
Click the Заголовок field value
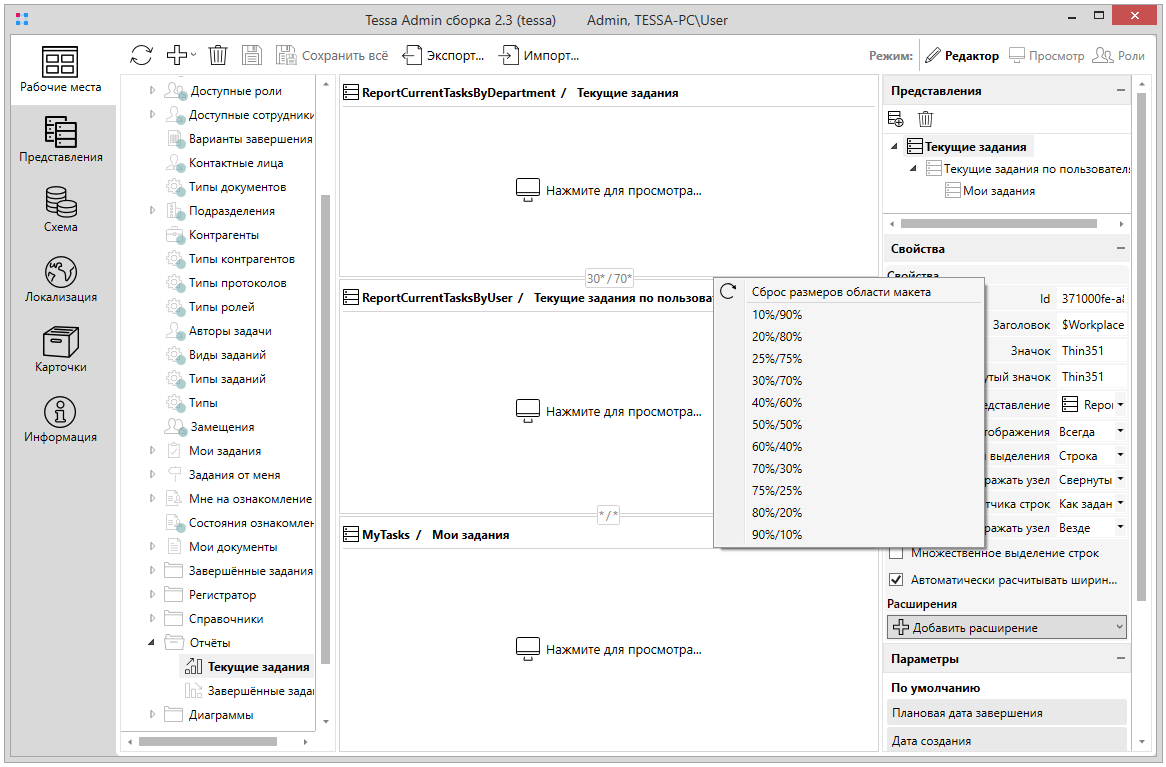click(x=1092, y=324)
